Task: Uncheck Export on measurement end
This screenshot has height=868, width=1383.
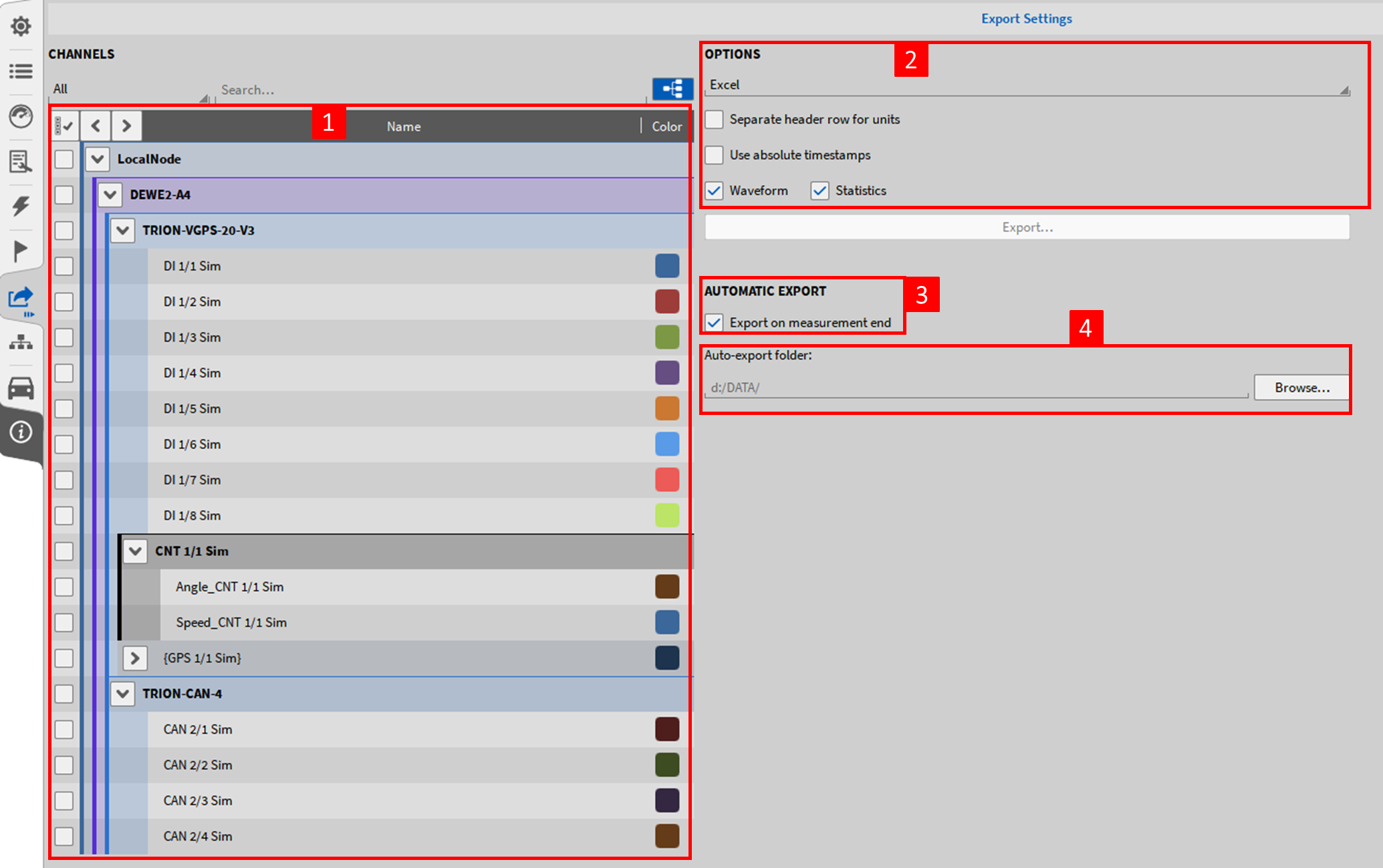Action: pyautogui.click(x=715, y=323)
